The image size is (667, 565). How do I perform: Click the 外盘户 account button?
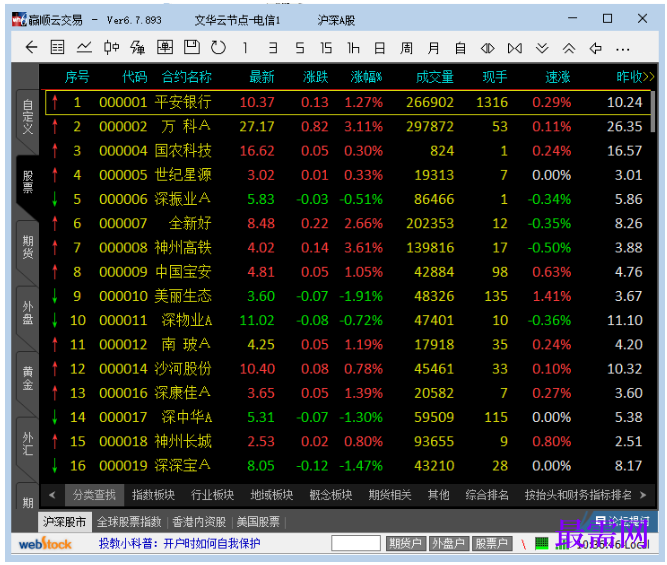coord(448,543)
